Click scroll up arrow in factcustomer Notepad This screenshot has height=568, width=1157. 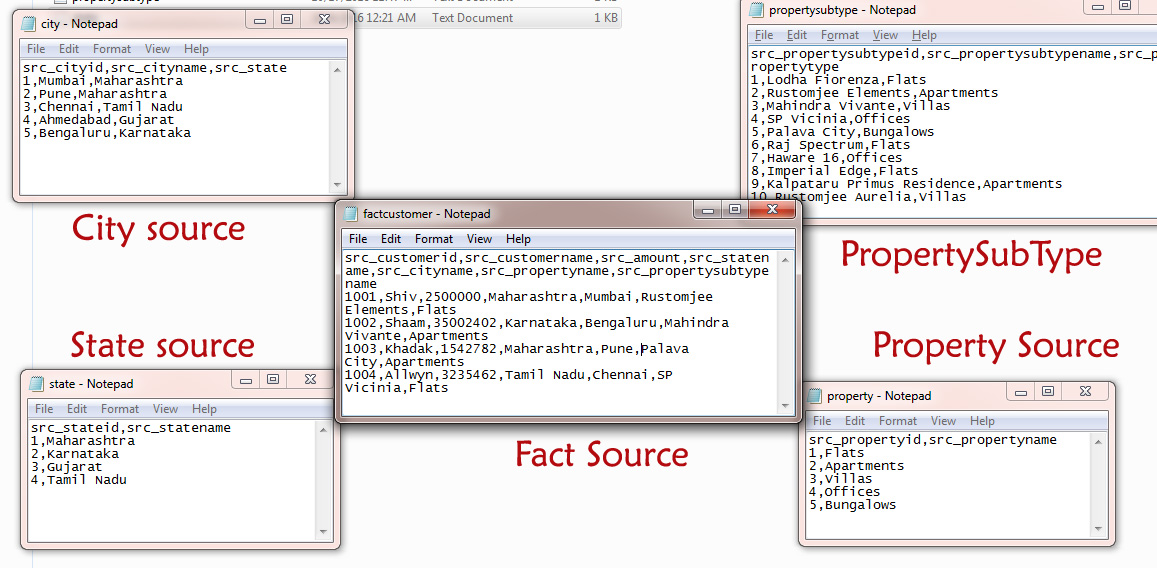[x=784, y=260]
